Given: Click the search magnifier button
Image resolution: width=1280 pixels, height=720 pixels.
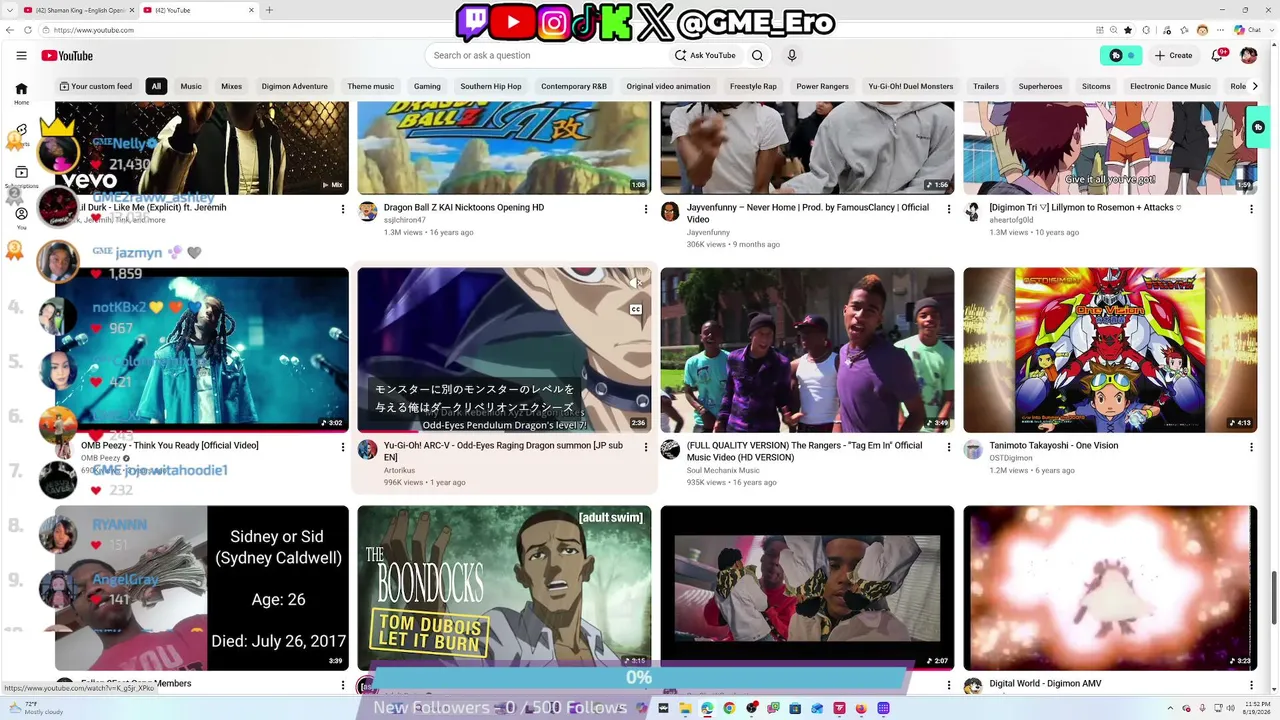Looking at the screenshot, I should (757, 56).
